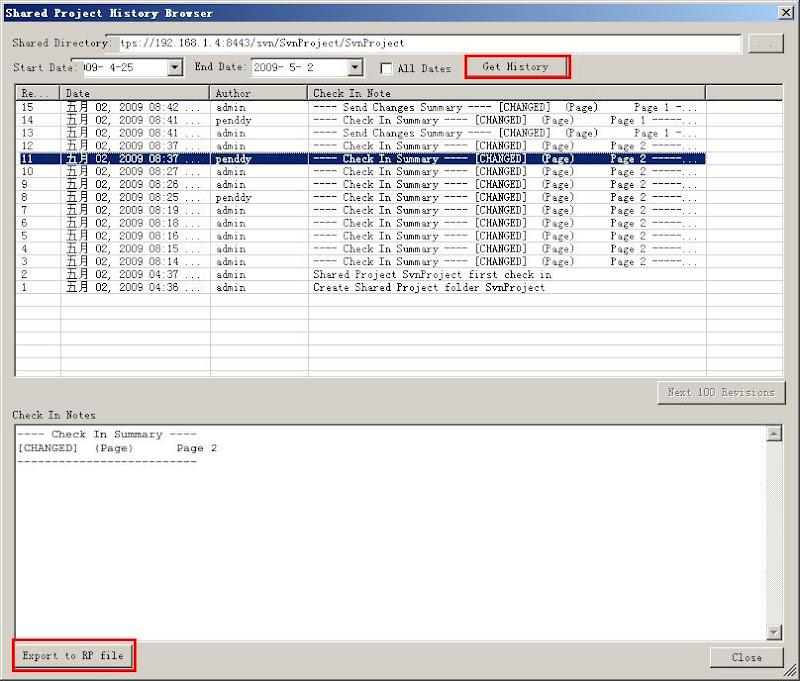Viewport: 800px width, 681px height.
Task: Click Export to RP file button
Action: (73, 656)
